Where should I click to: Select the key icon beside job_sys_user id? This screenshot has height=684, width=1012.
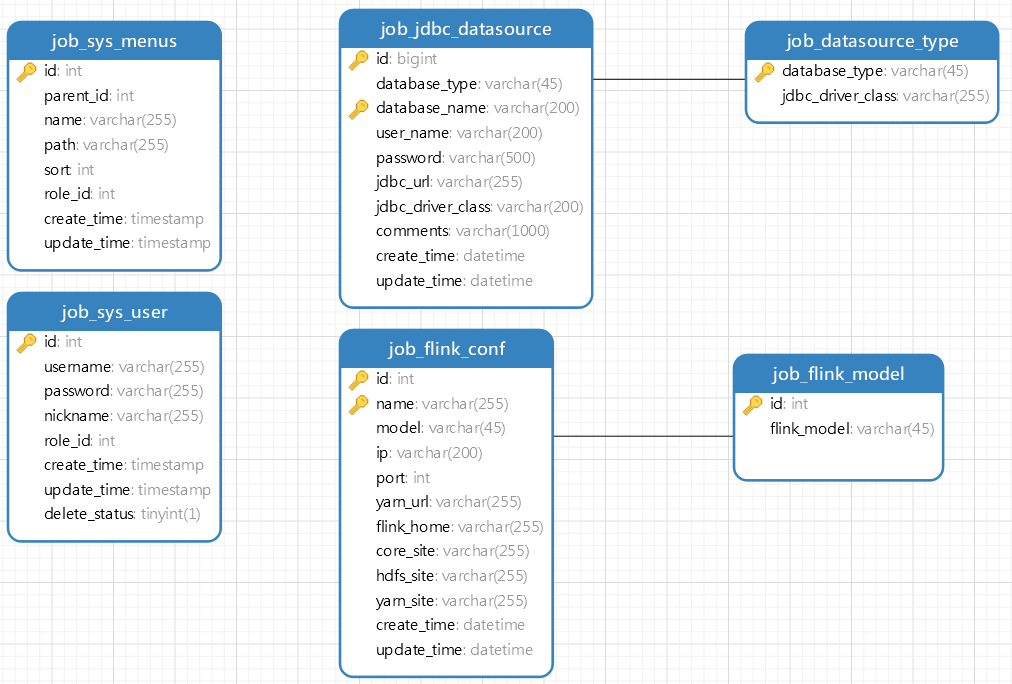(27, 343)
